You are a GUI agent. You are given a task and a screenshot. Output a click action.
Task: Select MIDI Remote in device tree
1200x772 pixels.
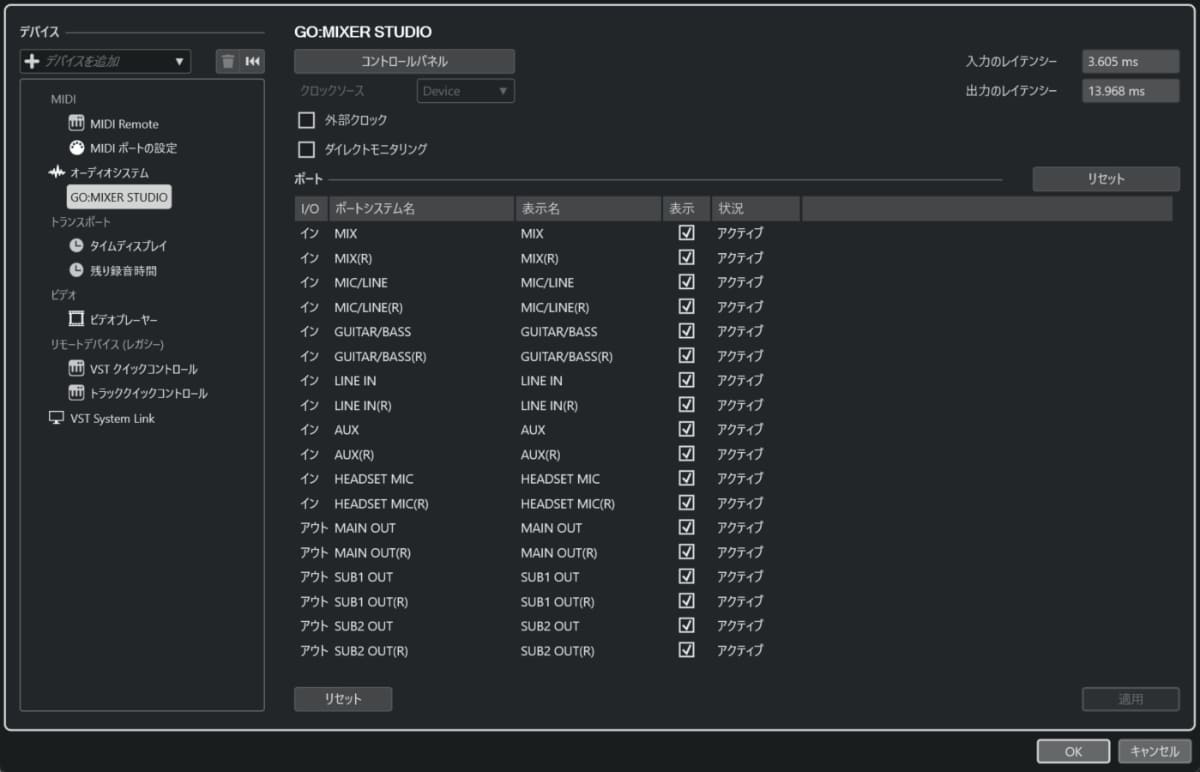tap(124, 124)
